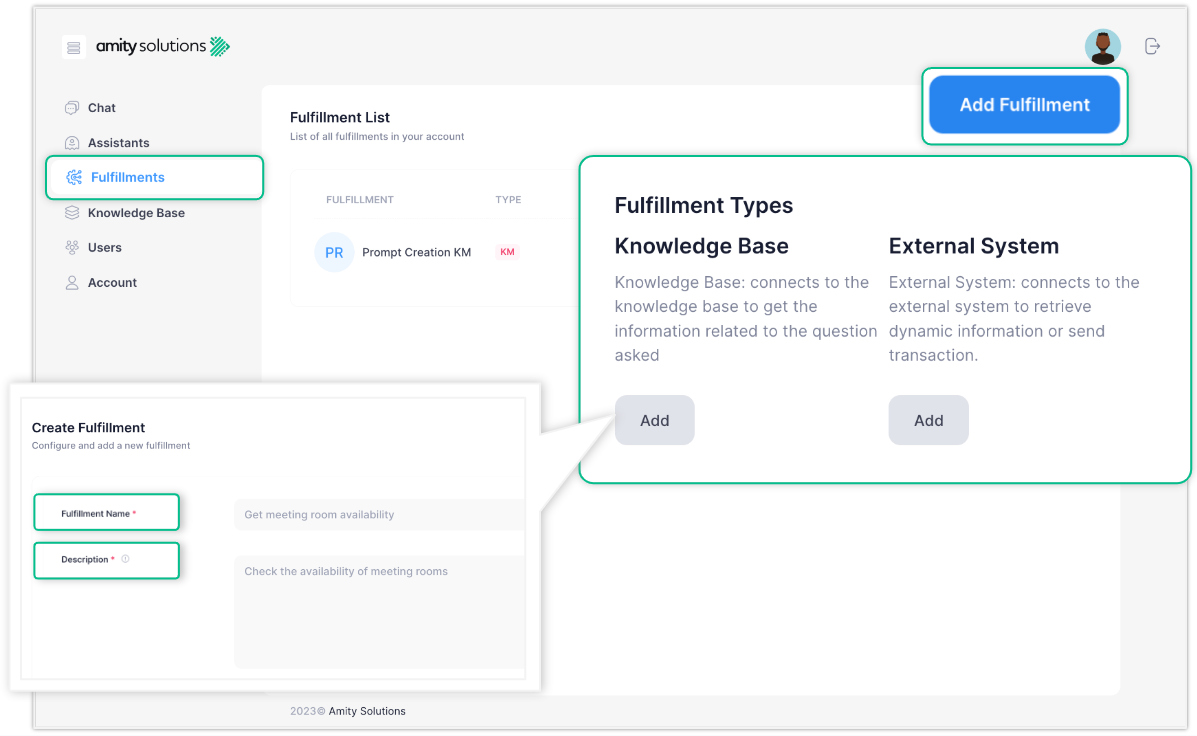Click the Description info icon

coord(125,559)
